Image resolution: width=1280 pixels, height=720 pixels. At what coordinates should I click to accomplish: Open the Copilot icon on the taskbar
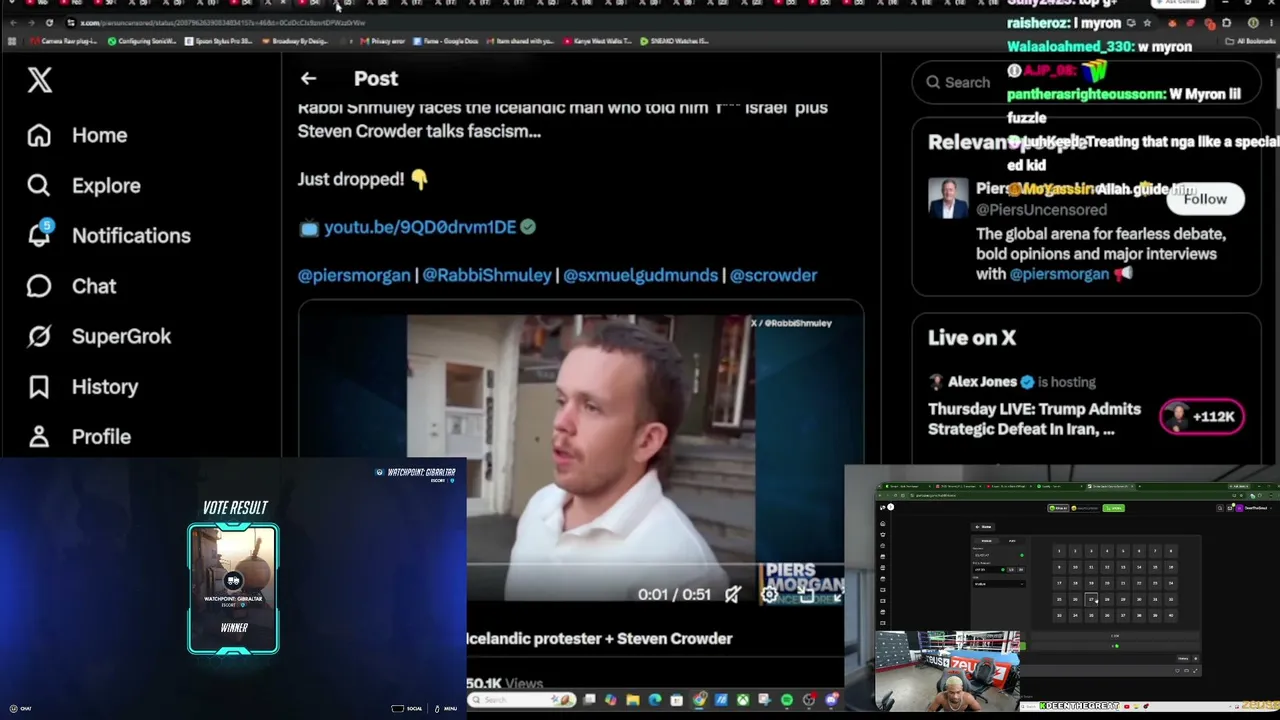click(x=611, y=700)
